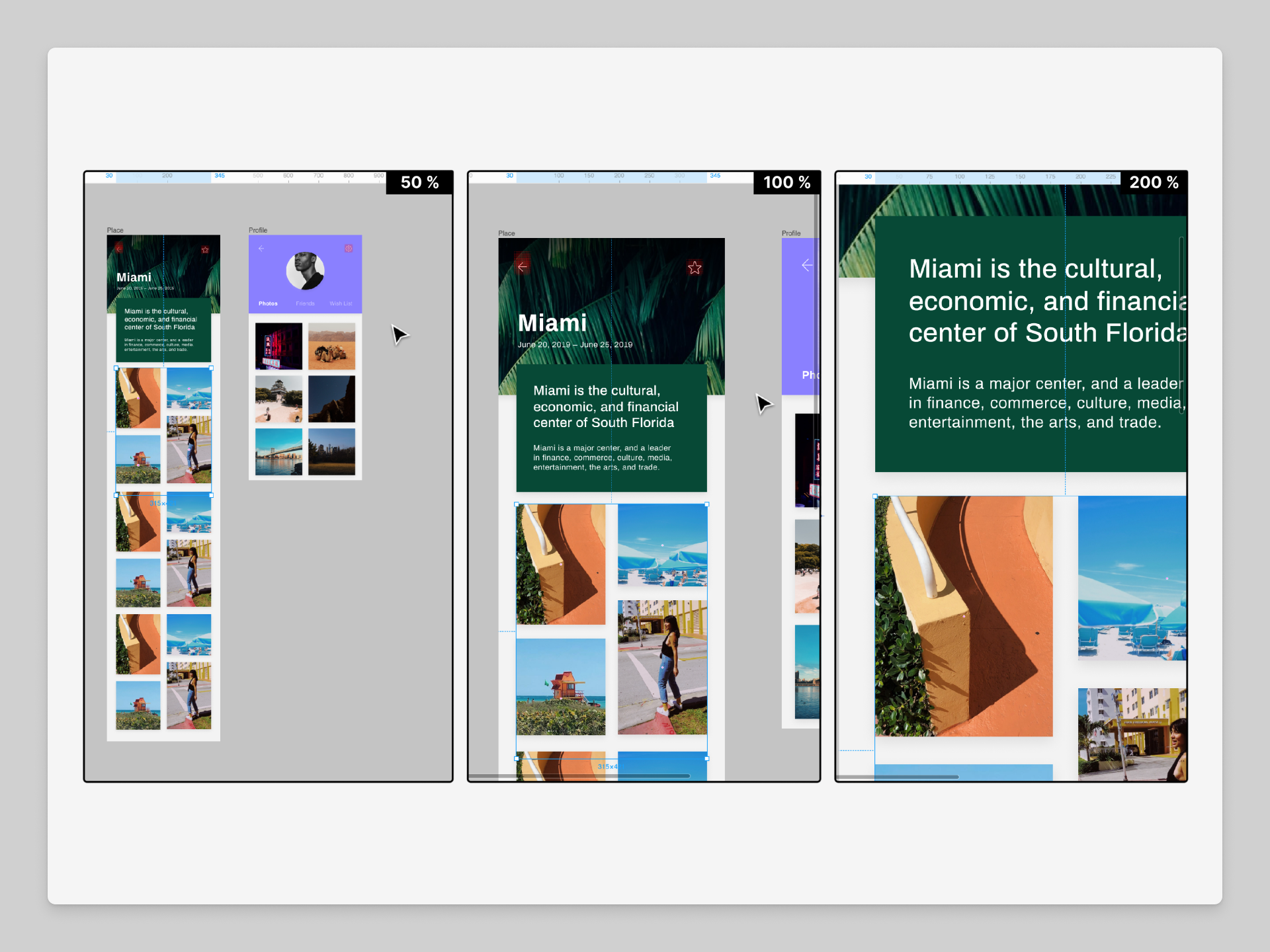The image size is (1270, 952).
Task: Click the neon signs photo in 50% panel
Action: (x=278, y=346)
